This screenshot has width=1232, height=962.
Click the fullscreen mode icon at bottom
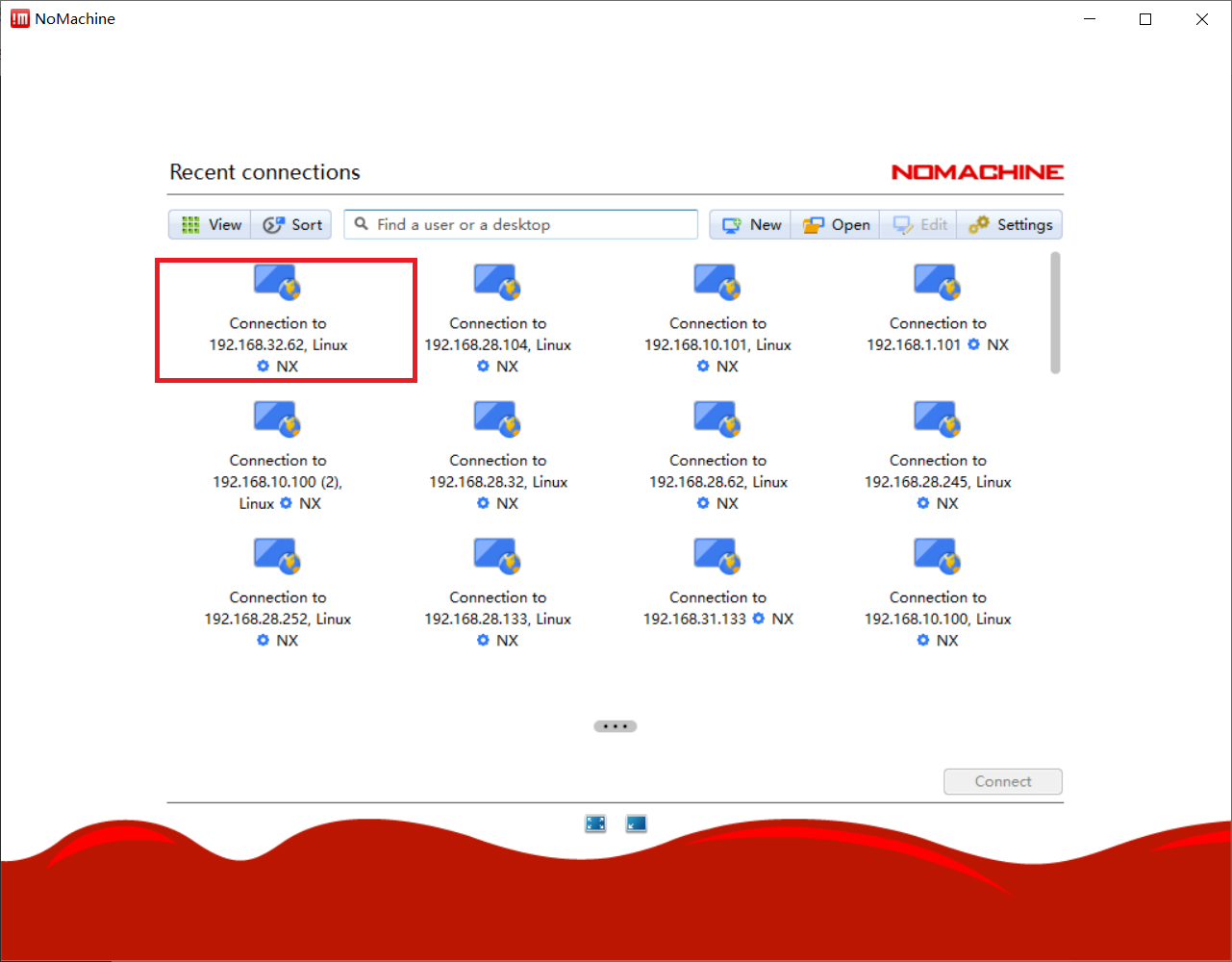coord(596,823)
